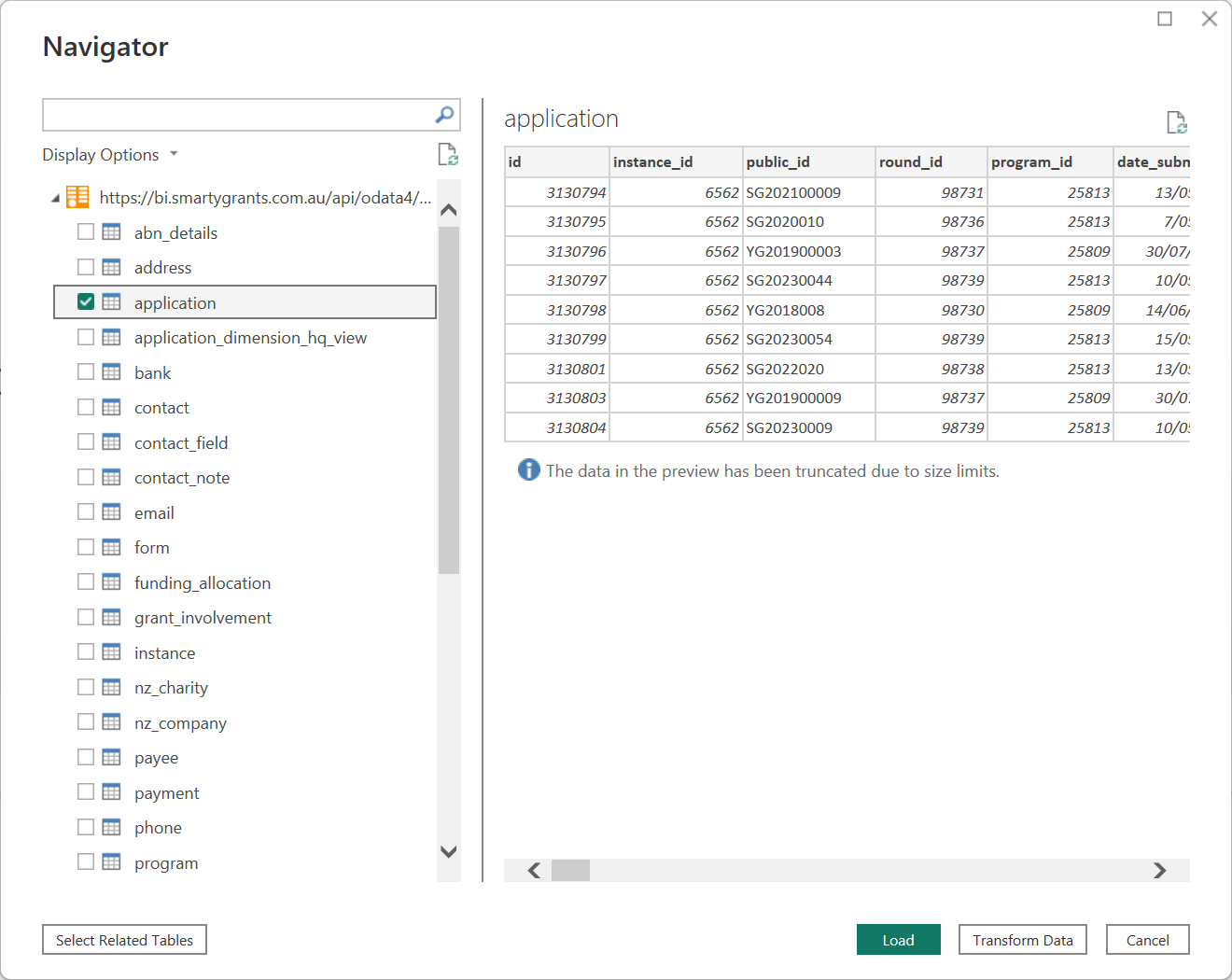The height and width of the screenshot is (980, 1232).
Task: Click the OData feed icon at tree root
Action: click(78, 197)
